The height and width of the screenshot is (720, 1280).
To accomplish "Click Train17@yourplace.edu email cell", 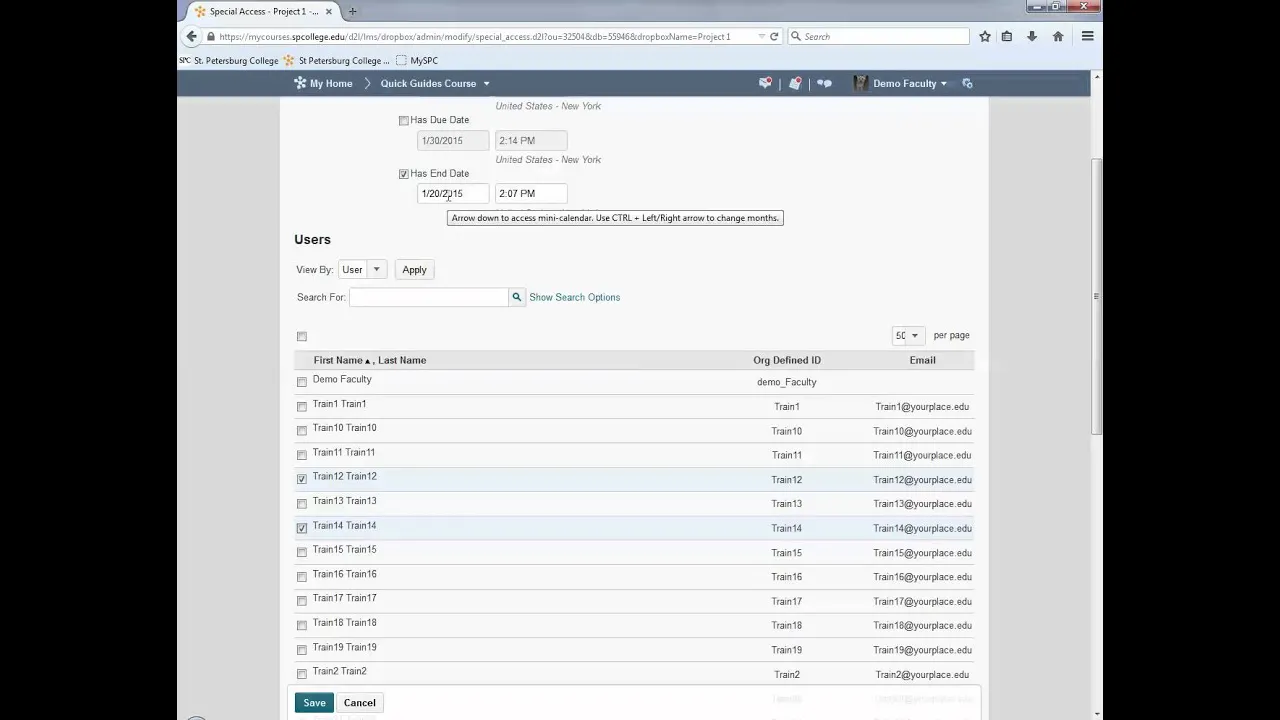I will click(922, 601).
